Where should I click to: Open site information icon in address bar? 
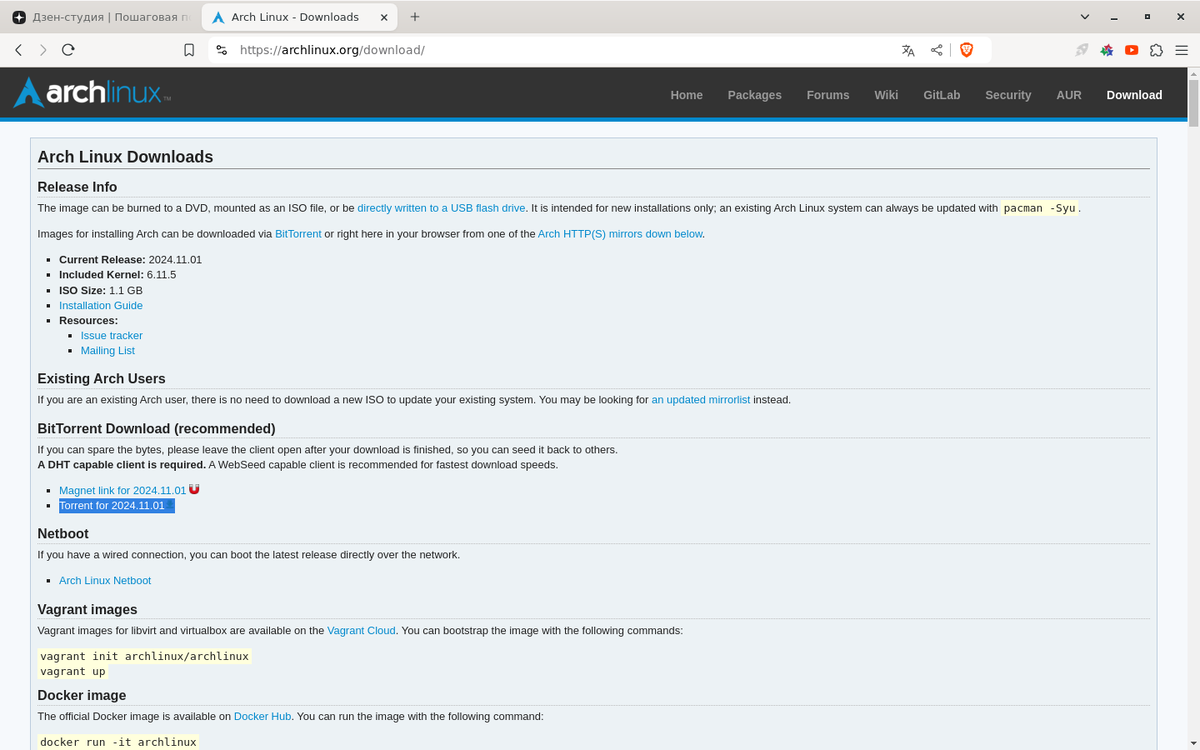[x=222, y=50]
